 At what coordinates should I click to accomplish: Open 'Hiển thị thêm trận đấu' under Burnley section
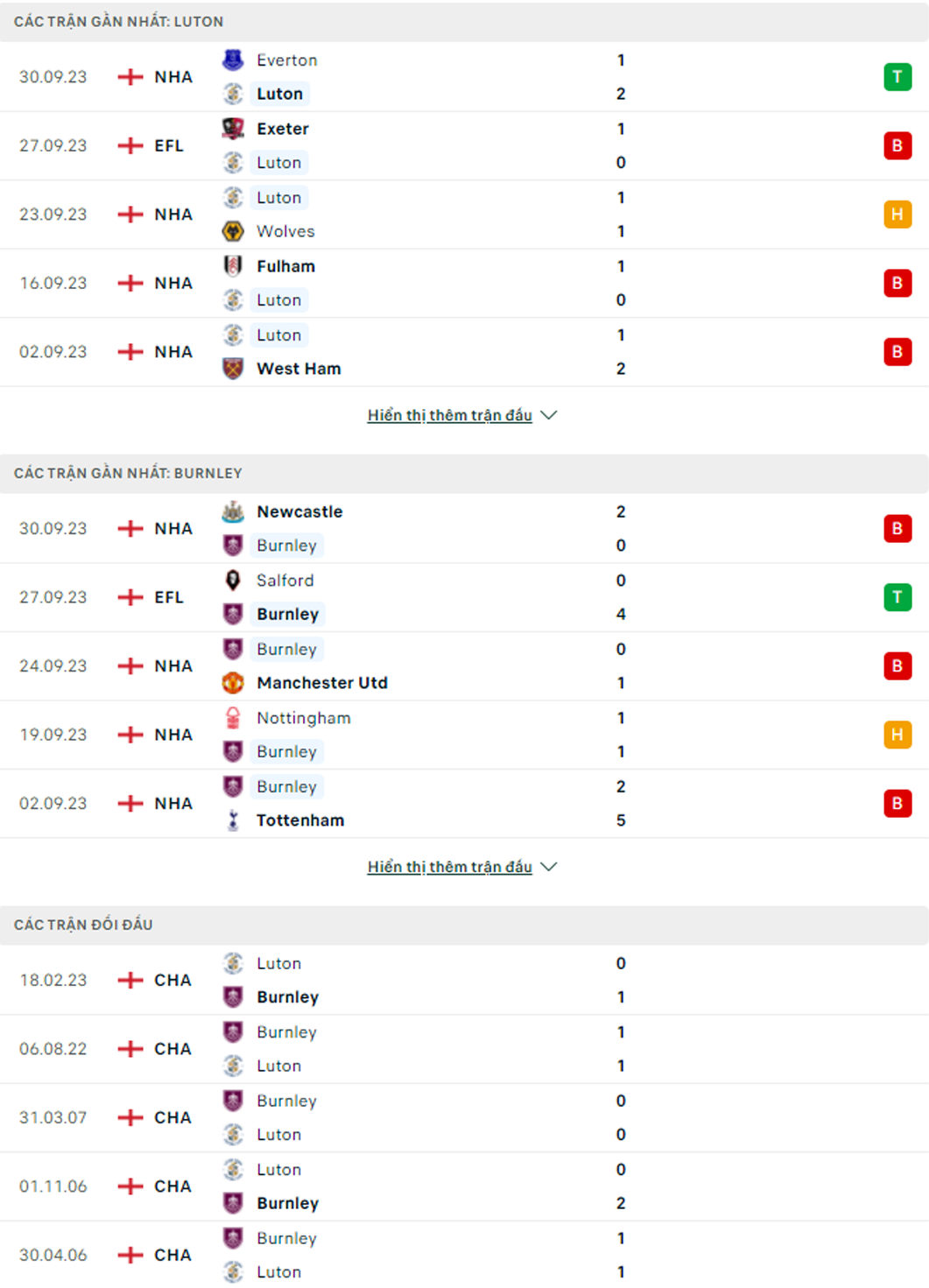tap(450, 867)
